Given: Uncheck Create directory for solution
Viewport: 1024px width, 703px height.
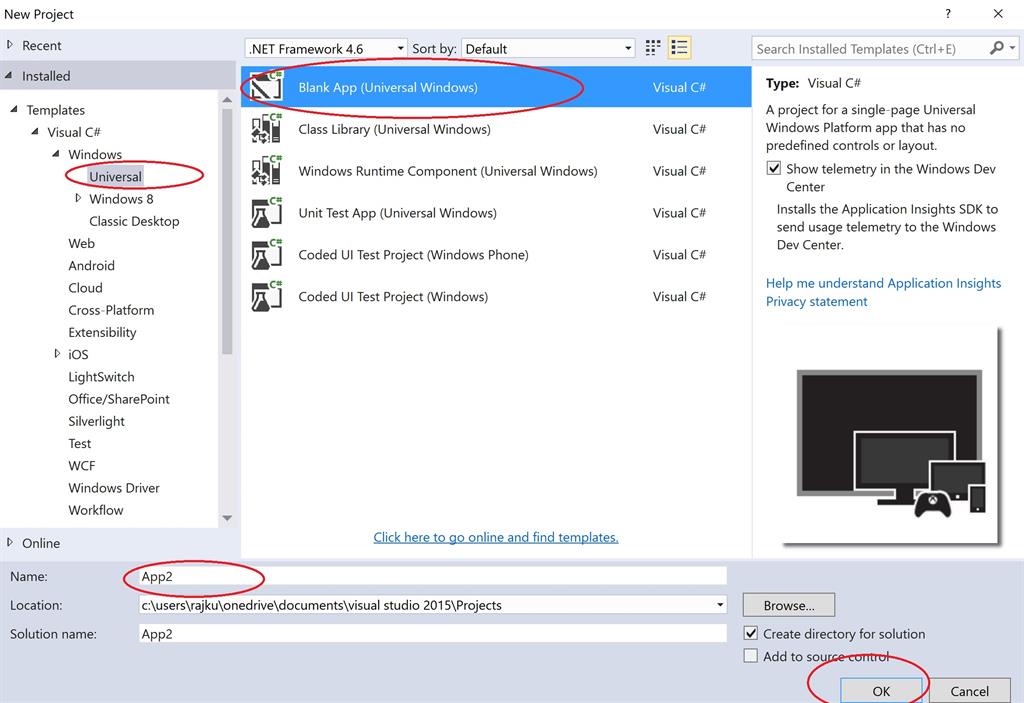Looking at the screenshot, I should click(x=751, y=633).
